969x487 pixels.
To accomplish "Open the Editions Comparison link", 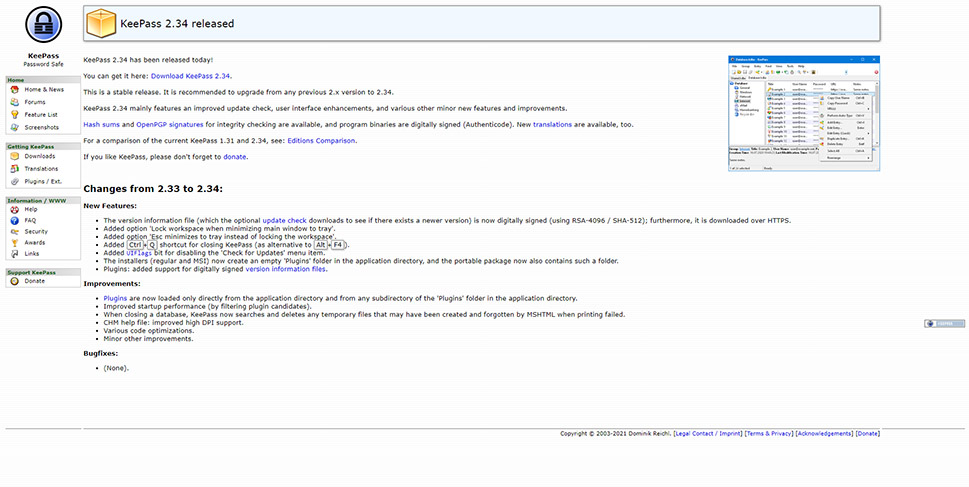I will click(x=321, y=141).
